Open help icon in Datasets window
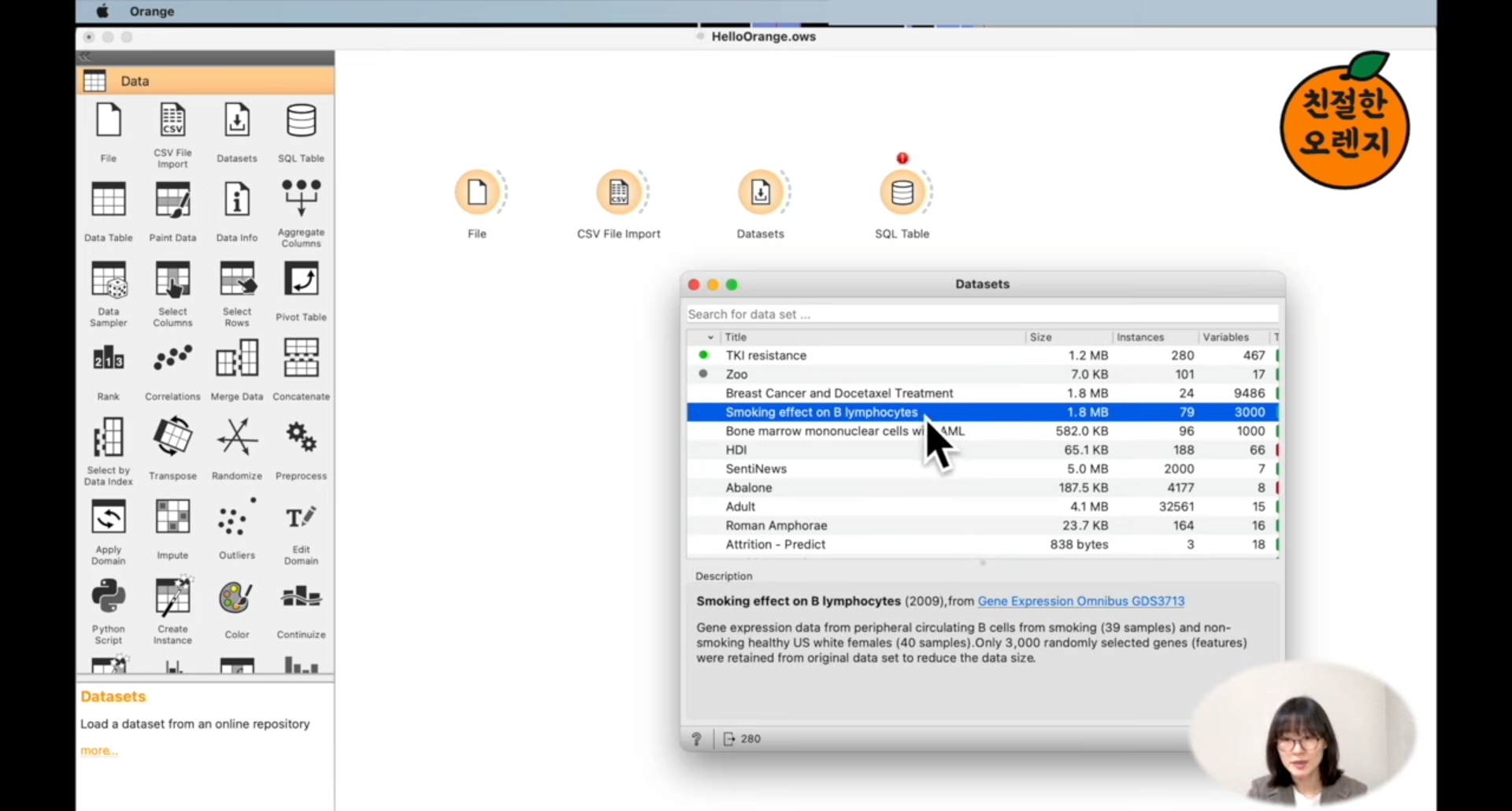 (x=696, y=739)
